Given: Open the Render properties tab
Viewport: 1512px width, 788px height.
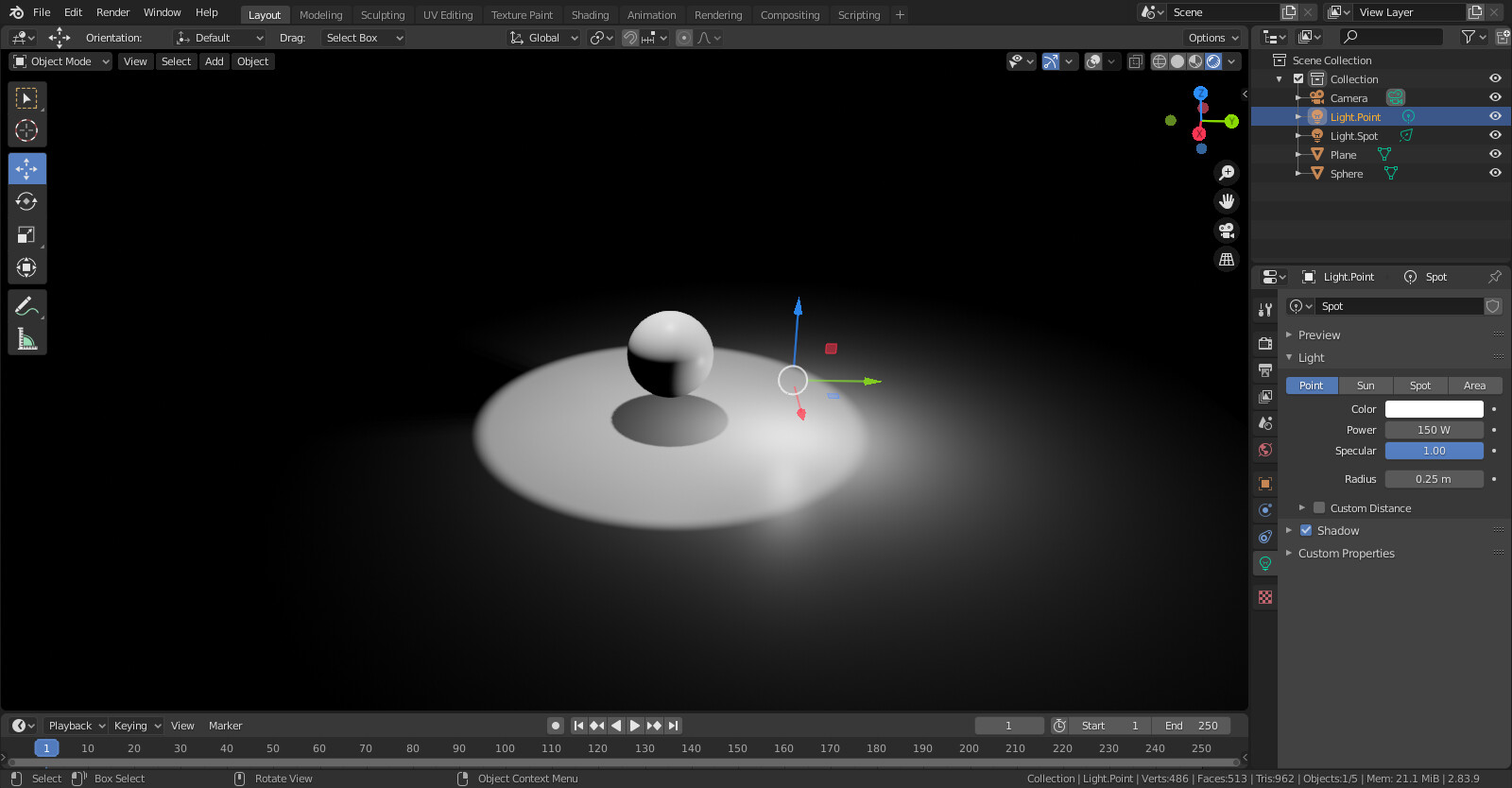Looking at the screenshot, I should pos(1265,344).
